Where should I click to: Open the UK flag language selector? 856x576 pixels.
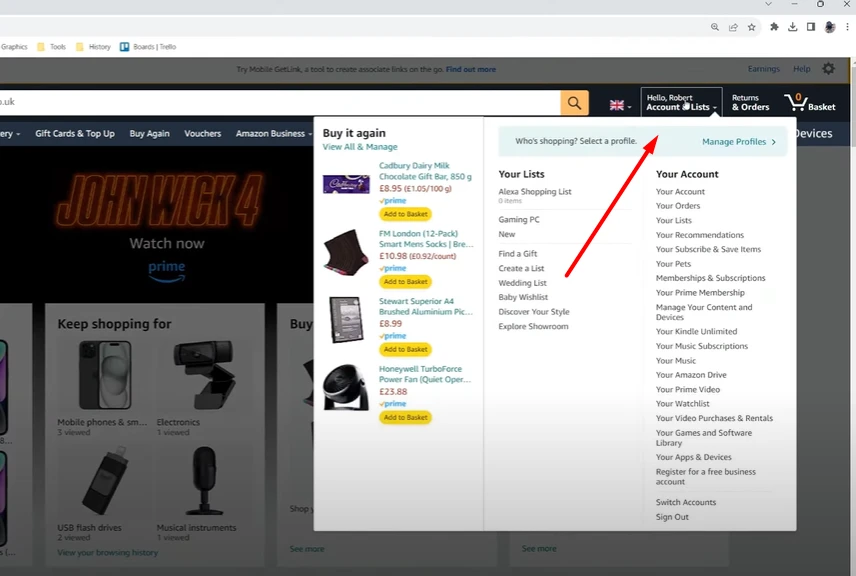tap(620, 105)
